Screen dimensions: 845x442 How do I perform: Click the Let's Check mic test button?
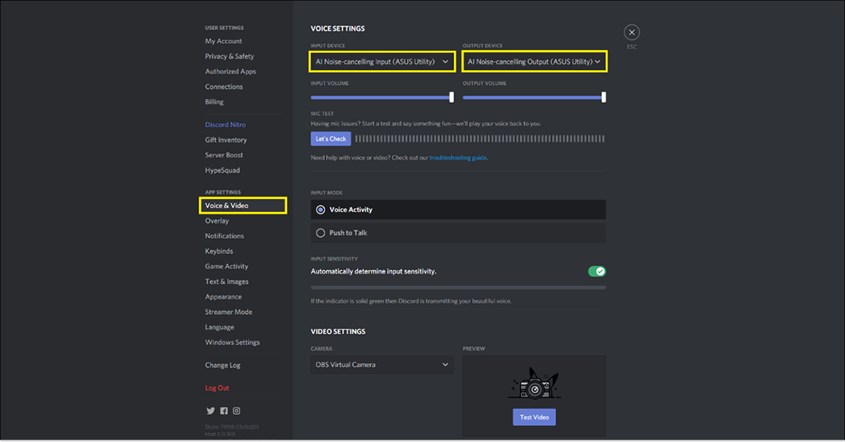click(331, 139)
